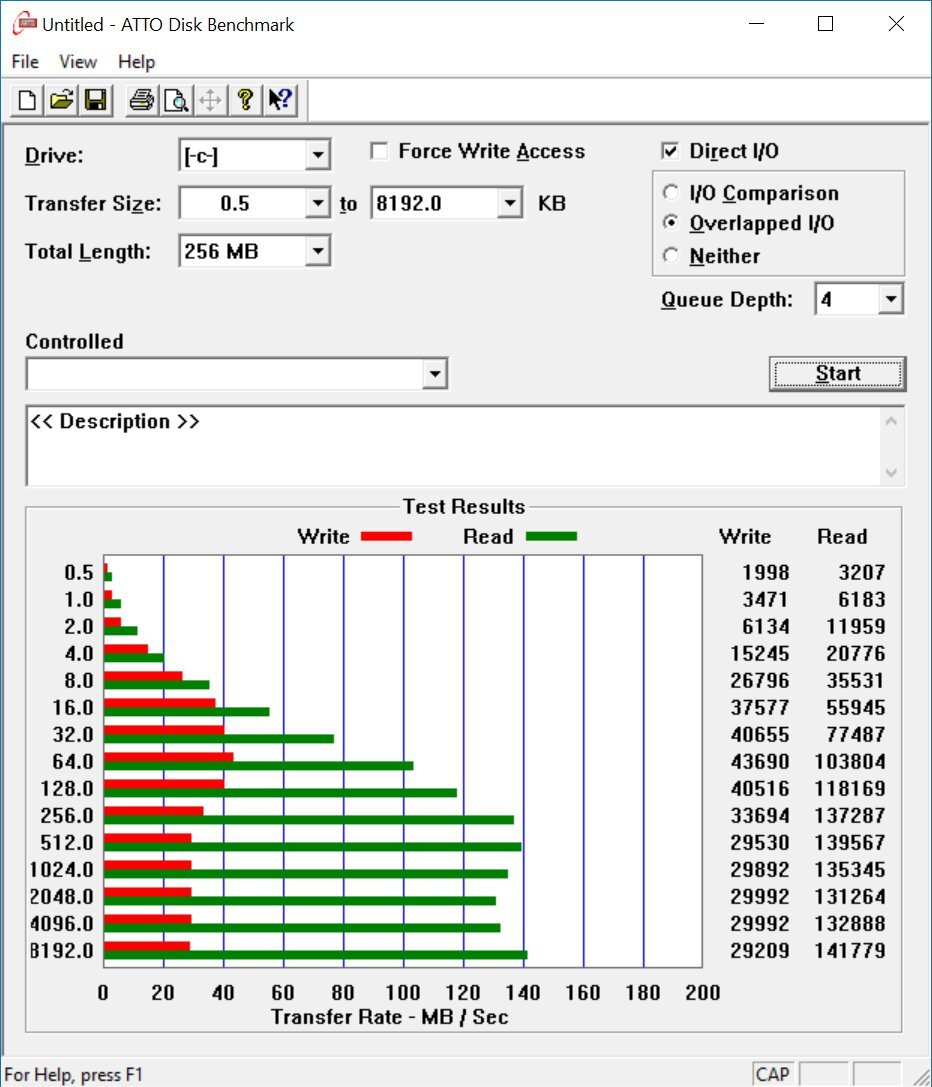Open the View menu
The image size is (932, 1087).
click(x=78, y=62)
